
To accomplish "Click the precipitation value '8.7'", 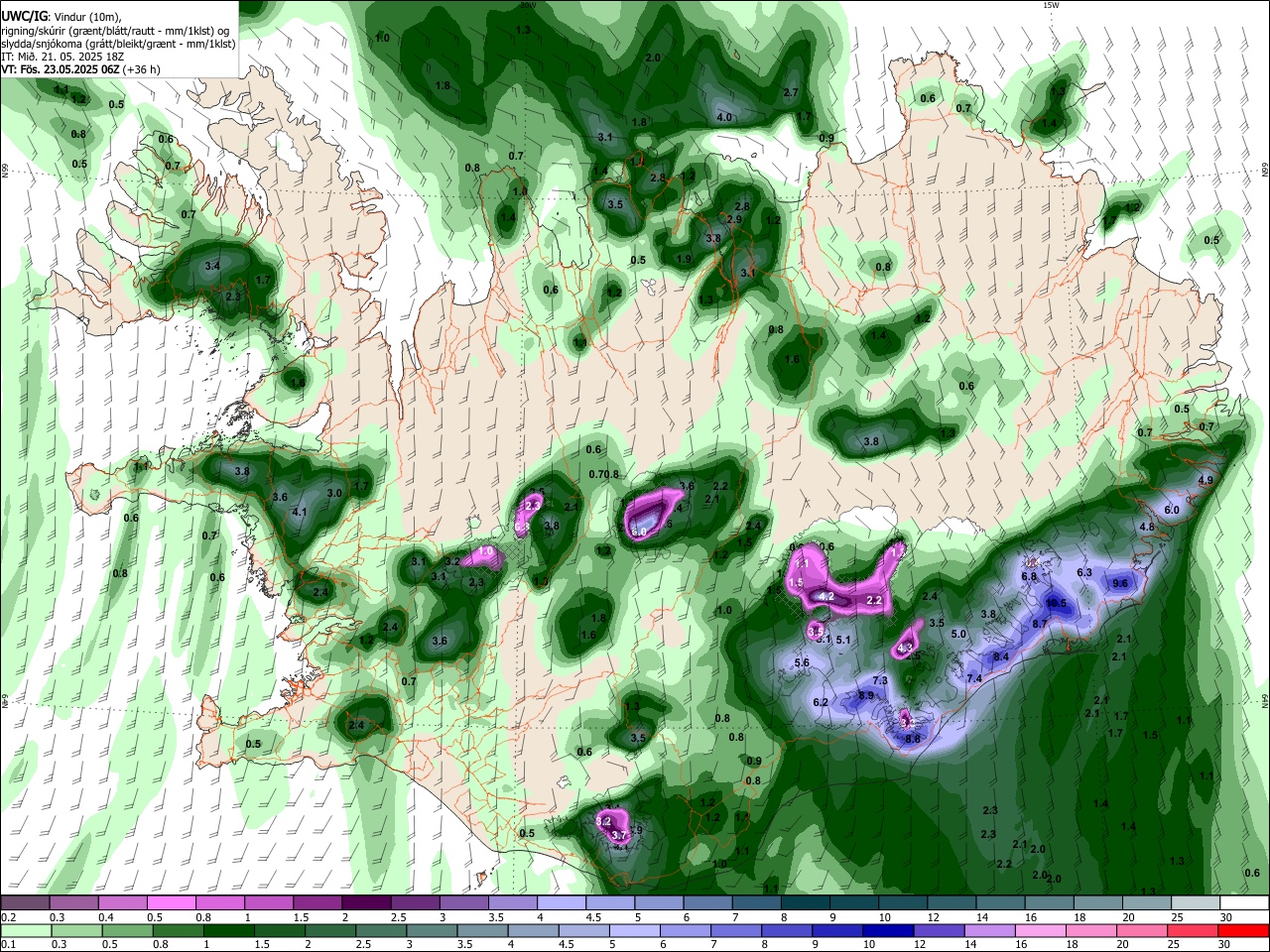I will click(1040, 624).
